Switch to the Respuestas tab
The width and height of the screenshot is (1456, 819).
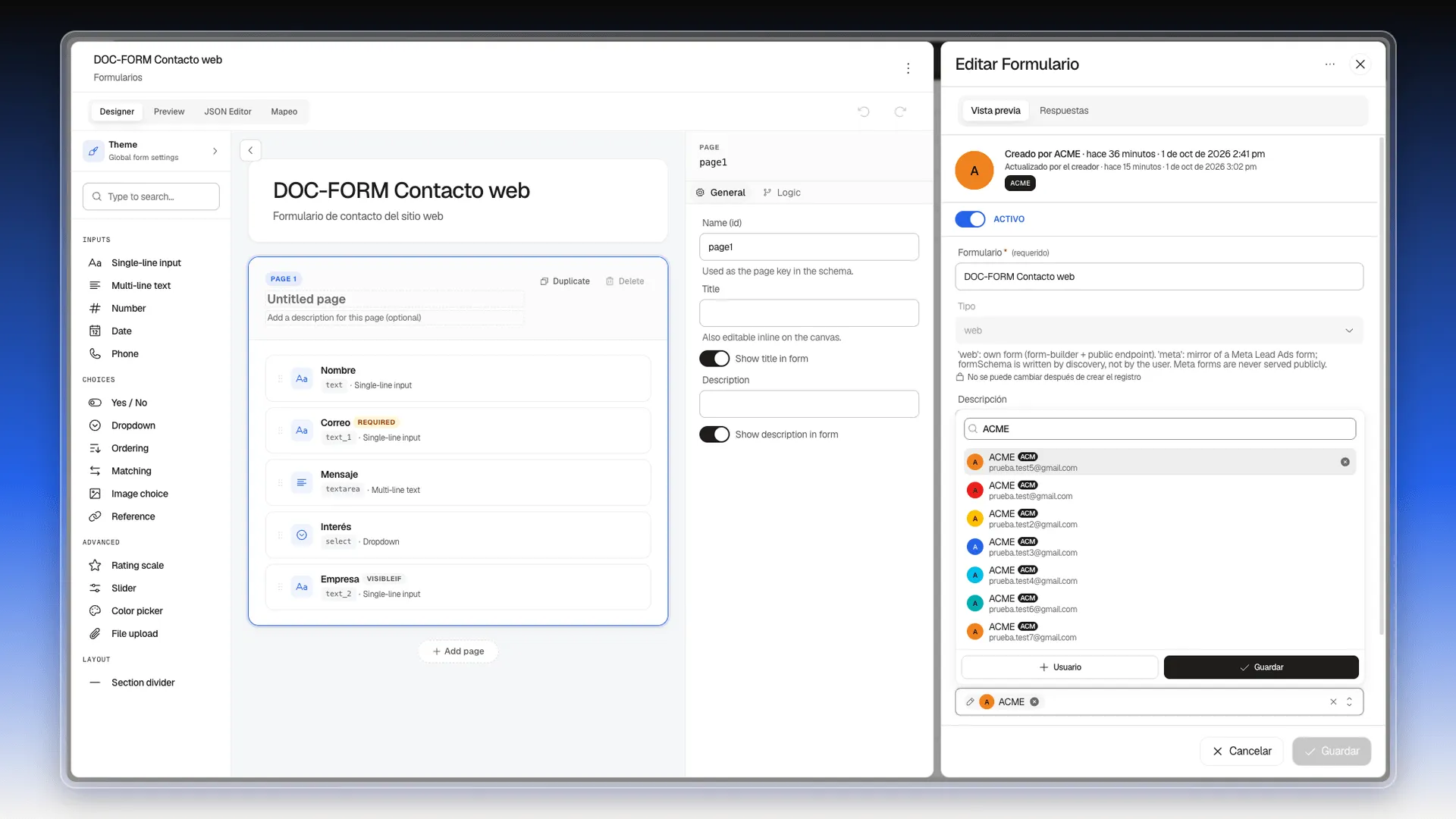point(1064,111)
